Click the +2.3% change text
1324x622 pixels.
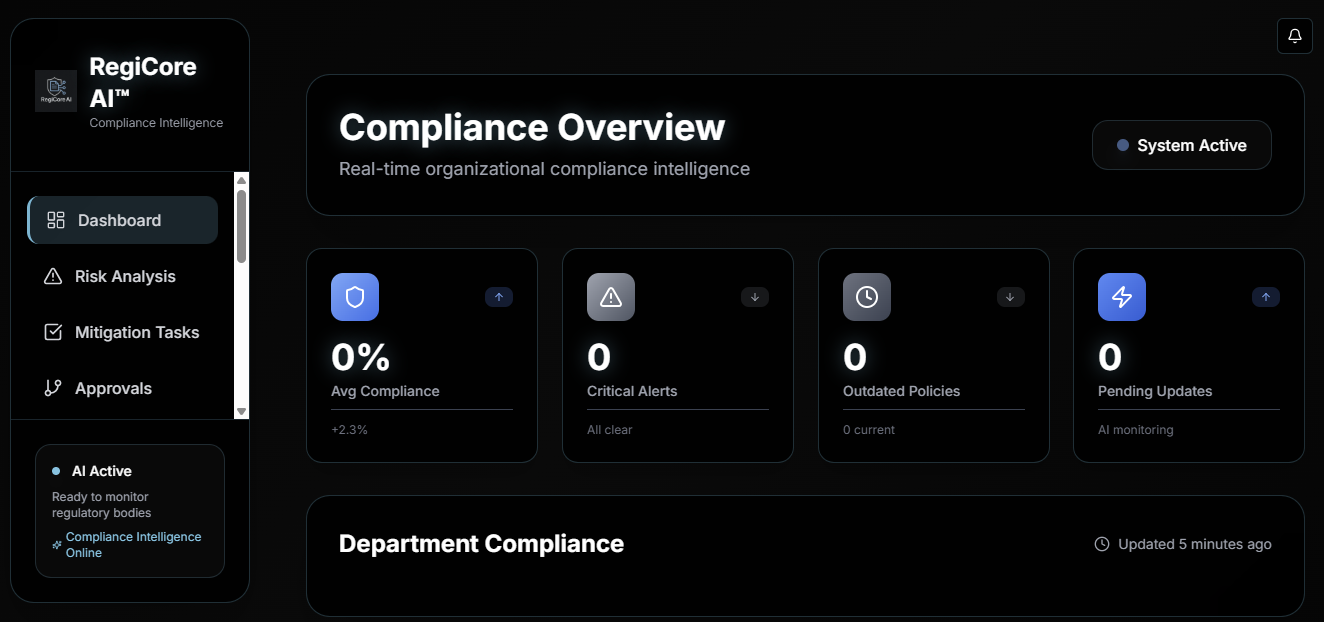349,430
